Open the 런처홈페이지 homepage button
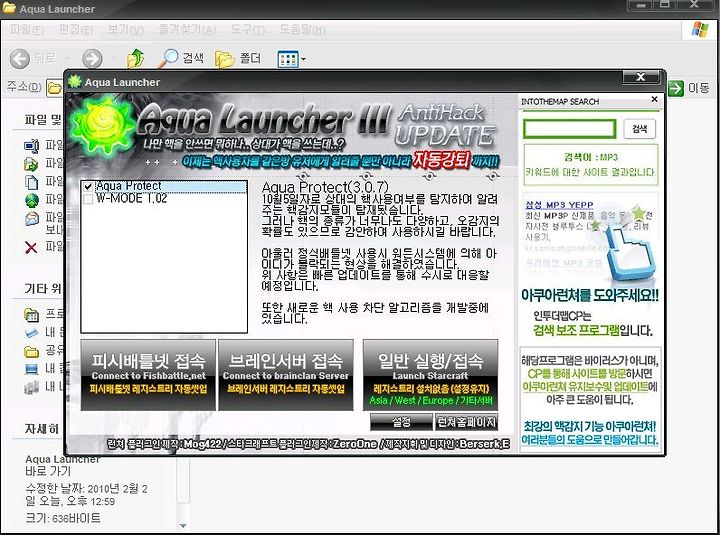Viewport: 720px width, 535px height. point(467,422)
